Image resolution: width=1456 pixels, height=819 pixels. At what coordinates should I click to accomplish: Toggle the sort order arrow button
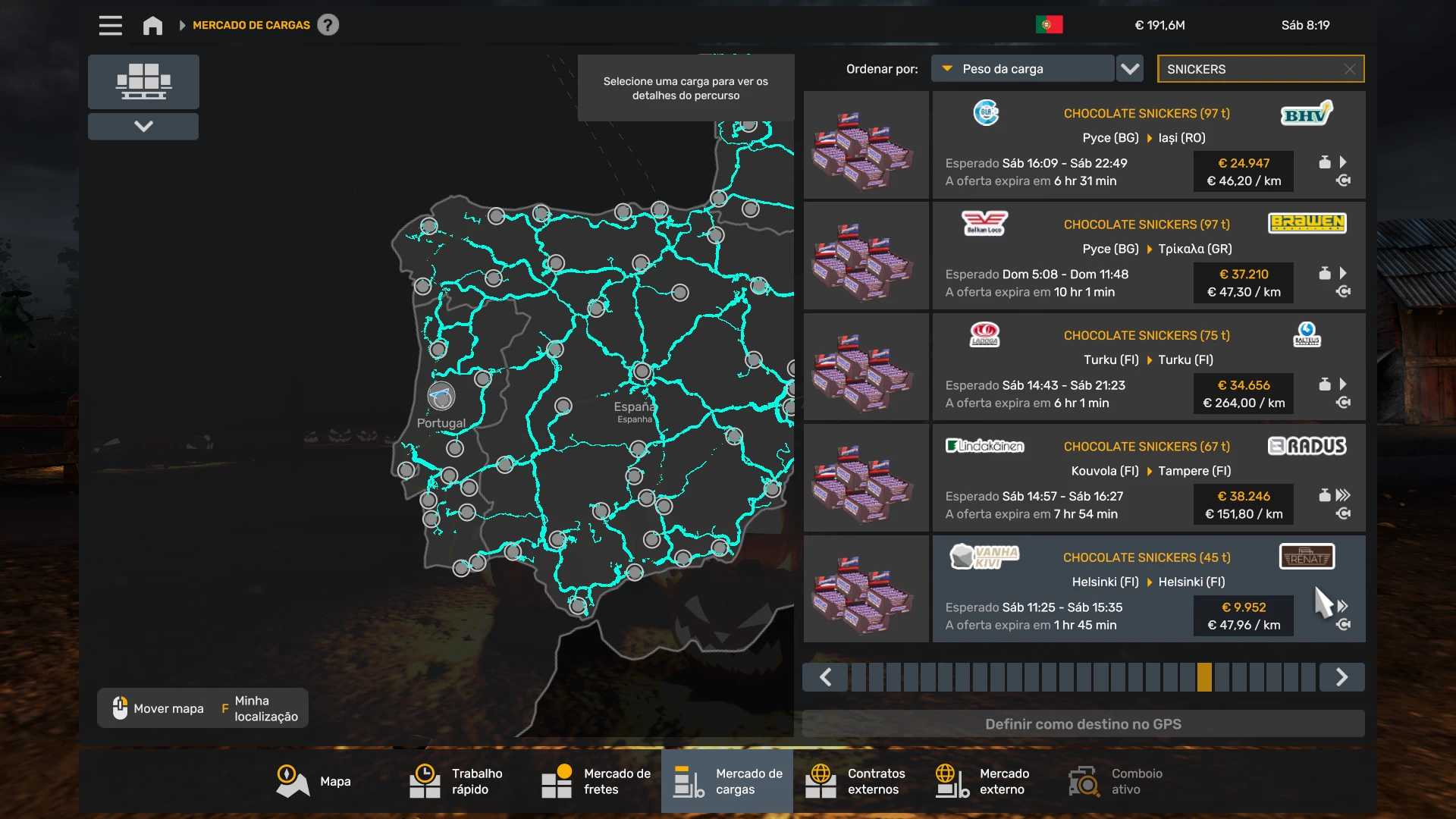click(x=1130, y=69)
